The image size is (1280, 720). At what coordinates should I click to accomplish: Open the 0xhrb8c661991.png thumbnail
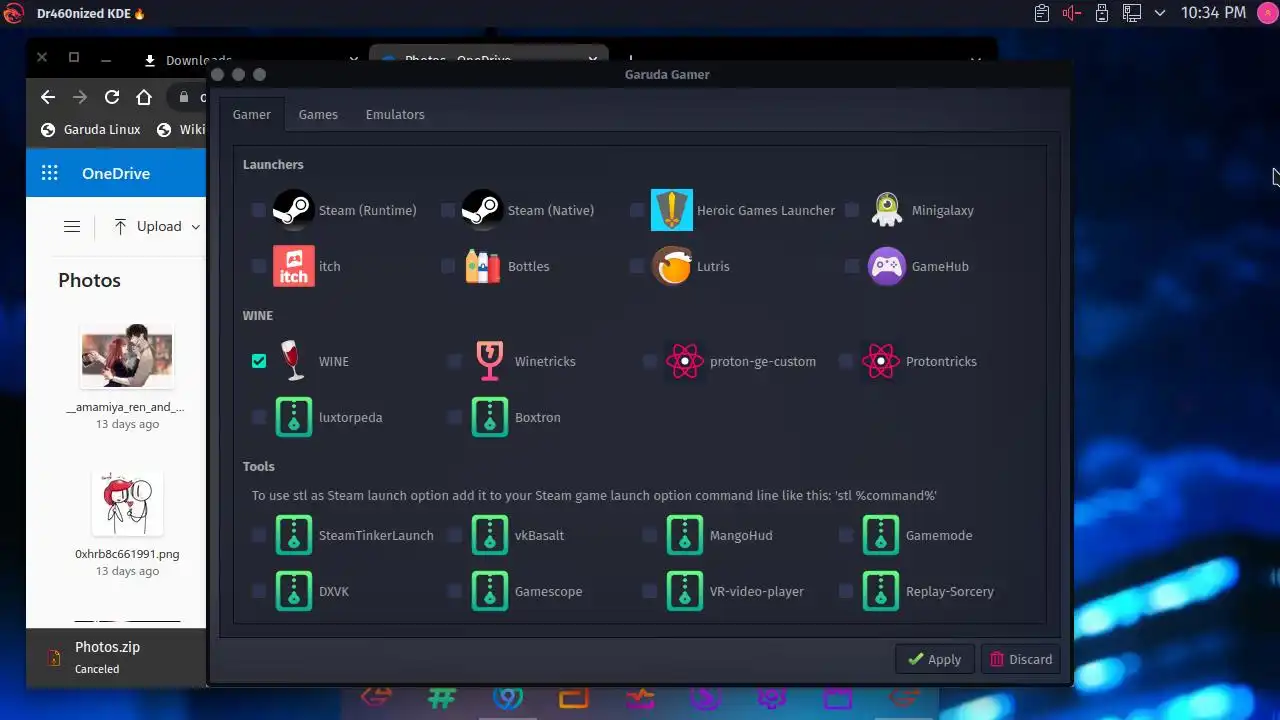tap(126, 503)
